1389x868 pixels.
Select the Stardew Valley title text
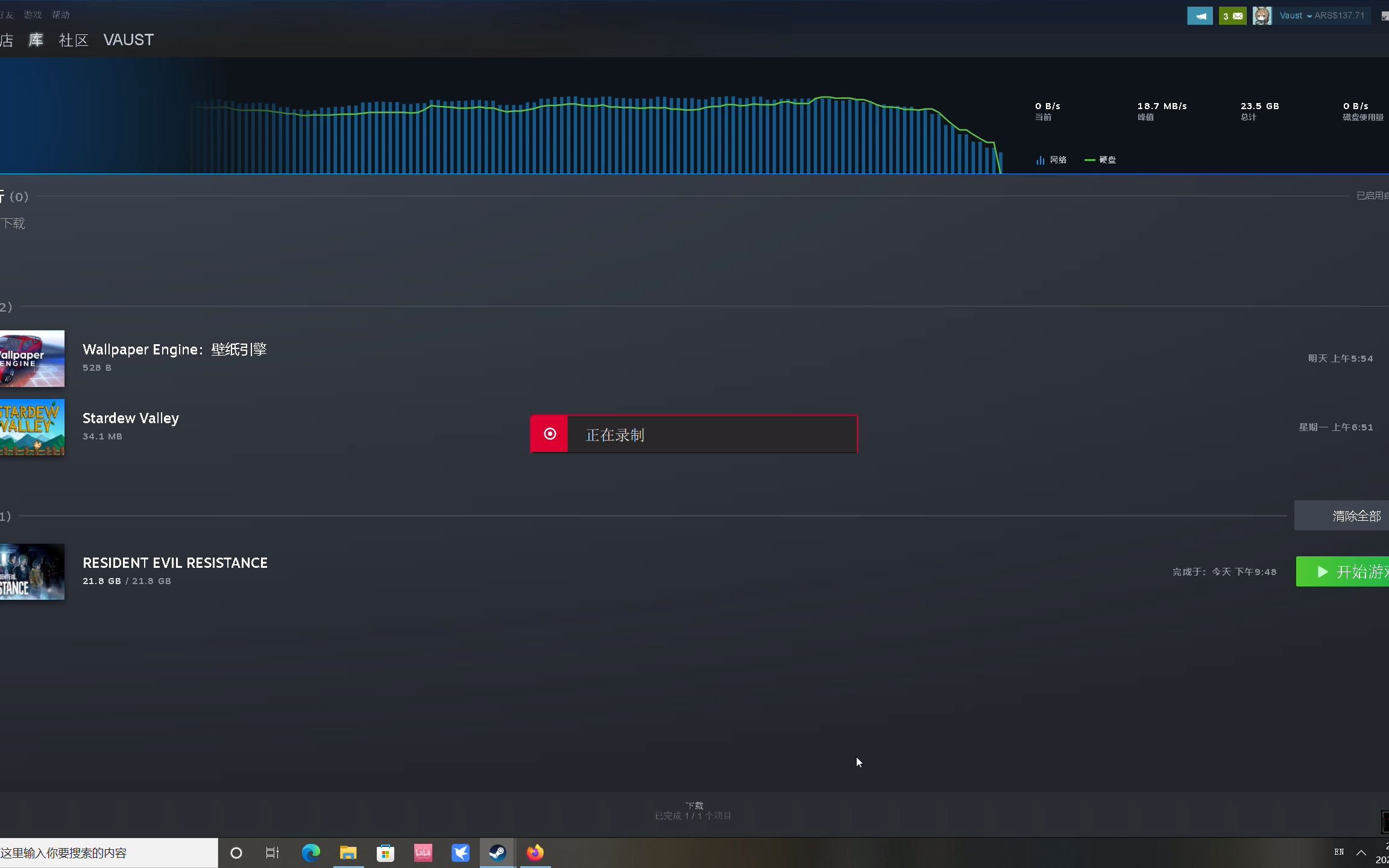[130, 418]
